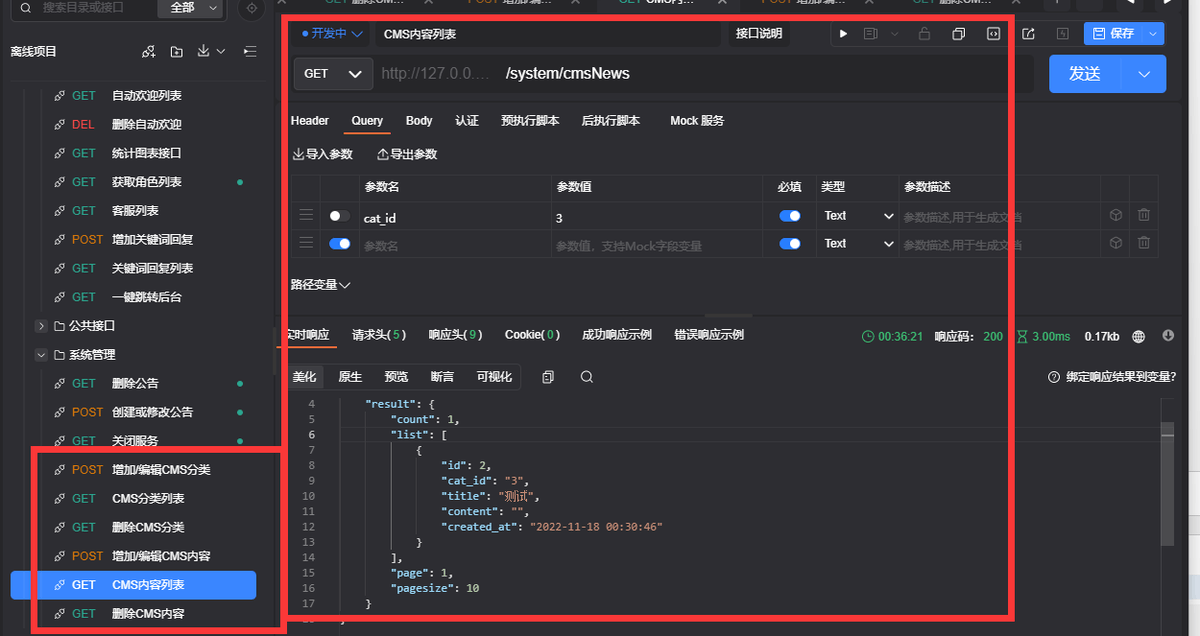Image resolution: width=1200 pixels, height=636 pixels.
Task: Switch to the Header tab
Action: (310, 121)
